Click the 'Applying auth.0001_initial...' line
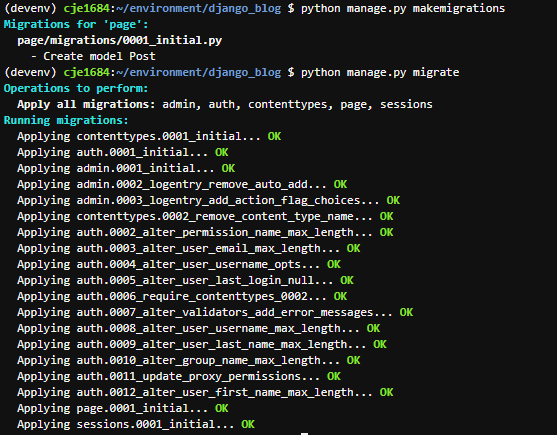Image resolution: width=557 pixels, height=435 pixels. (x=123, y=152)
